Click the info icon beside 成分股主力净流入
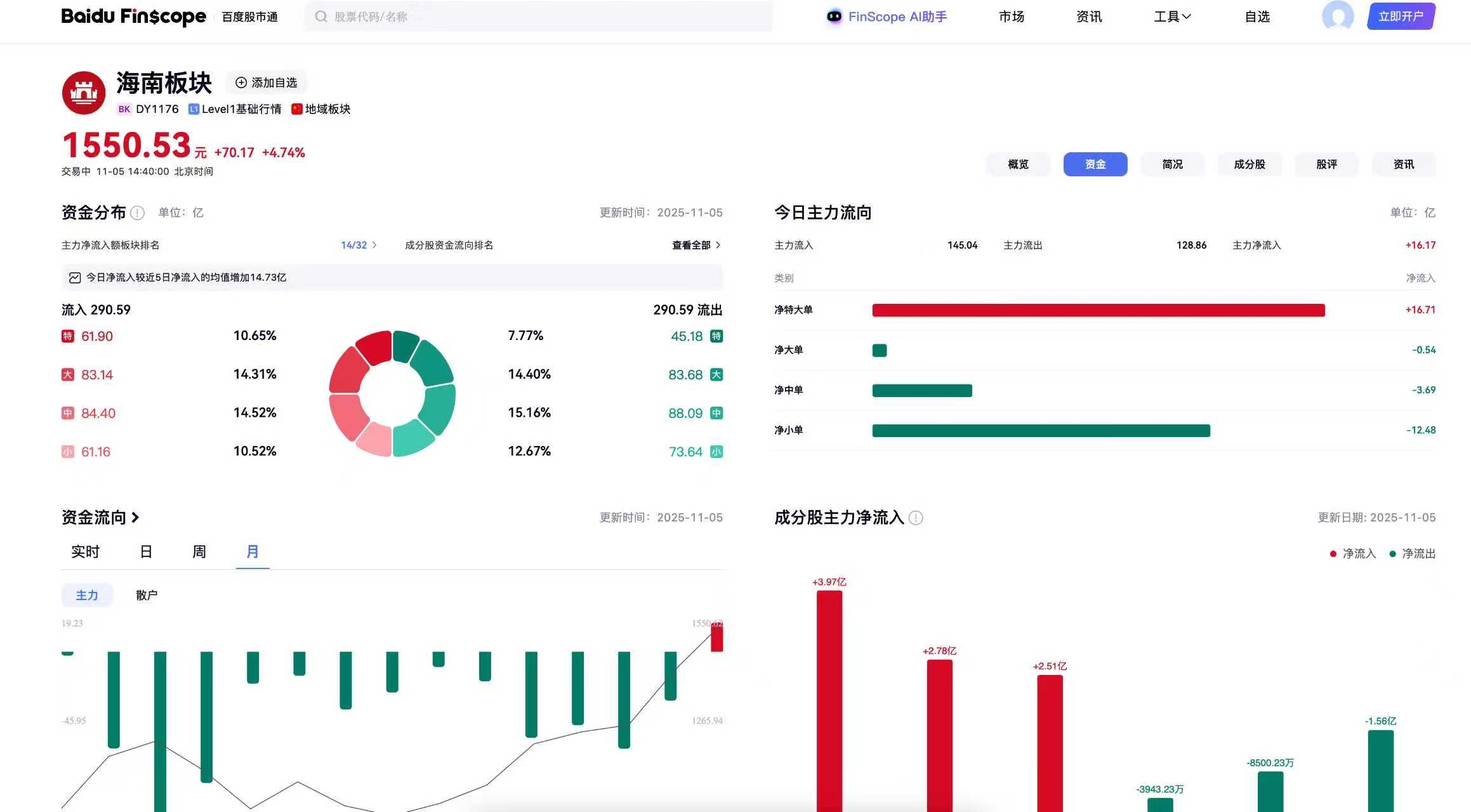 pyautogui.click(x=916, y=518)
